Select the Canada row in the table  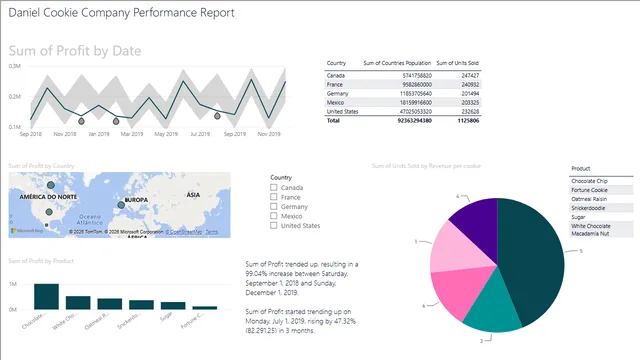point(403,76)
